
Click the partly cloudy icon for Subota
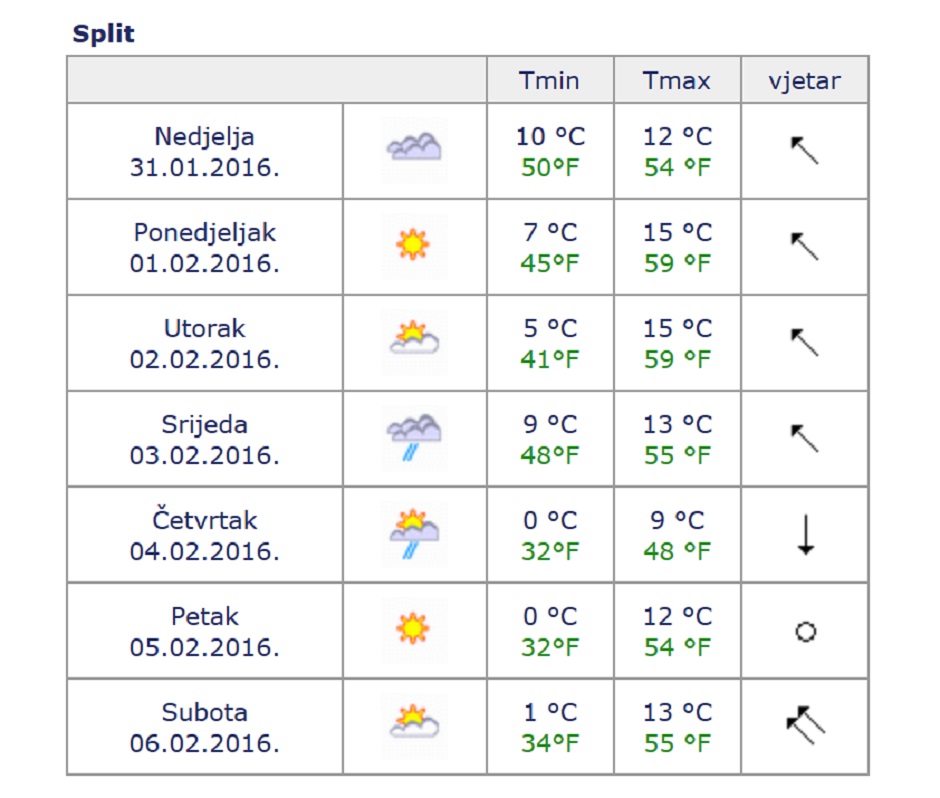(414, 724)
